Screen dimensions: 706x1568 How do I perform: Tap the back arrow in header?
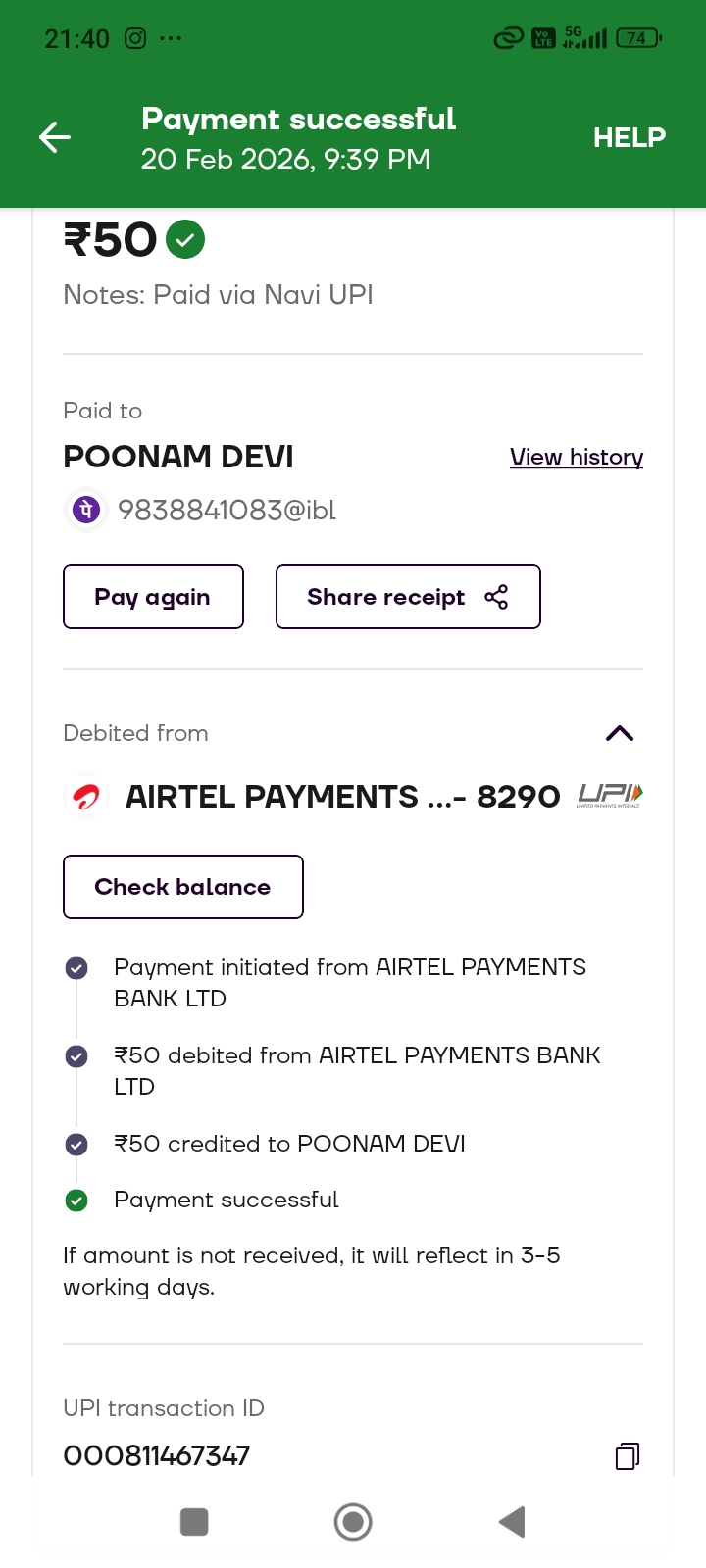[55, 137]
